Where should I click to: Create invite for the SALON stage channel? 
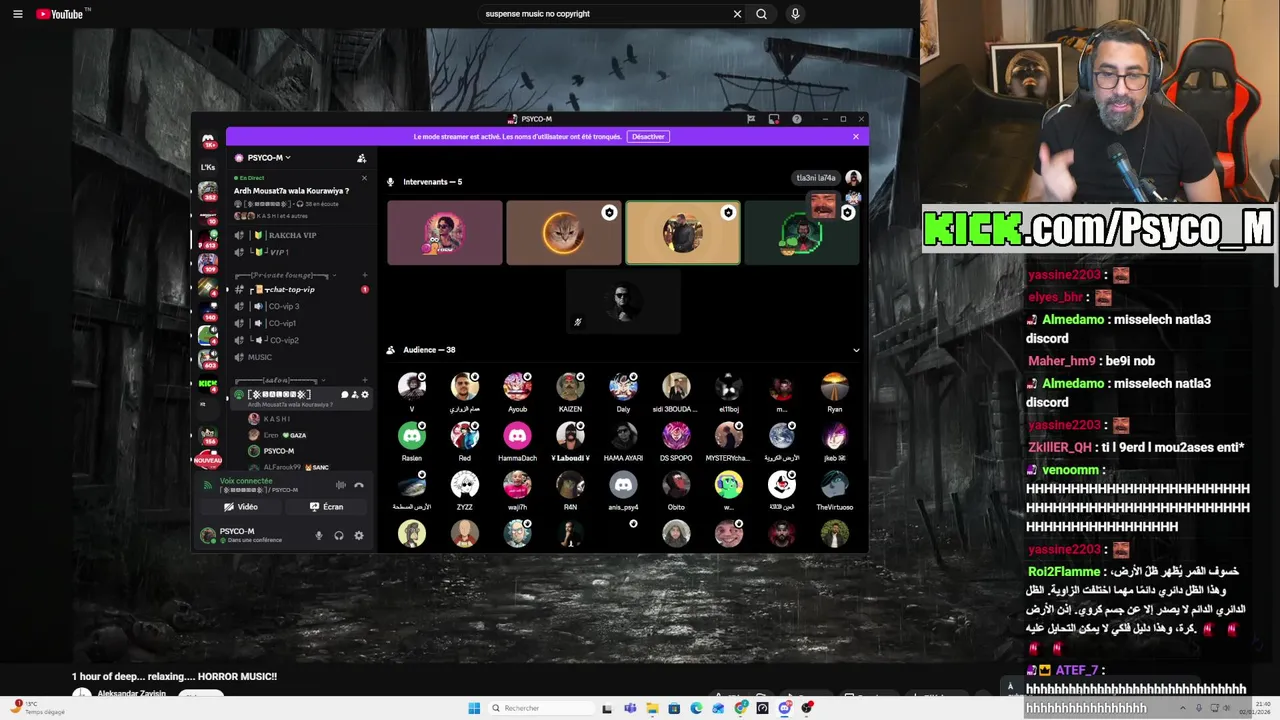[x=354, y=395]
